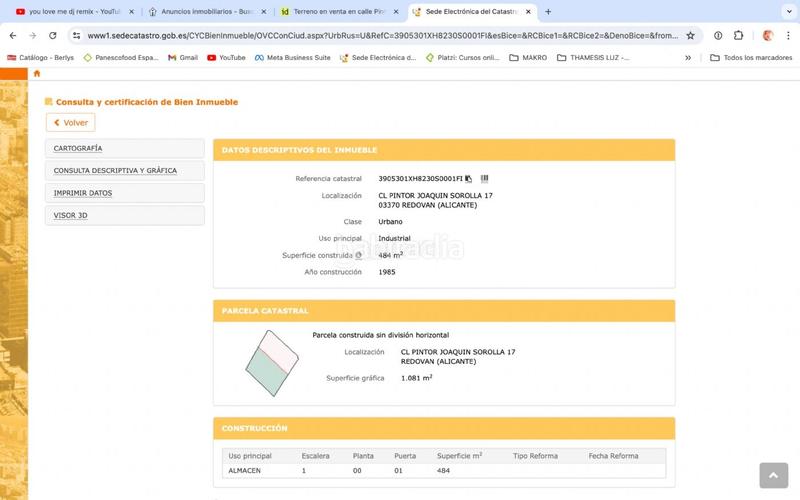Click scroll-to-top arrow button

(x=773, y=476)
